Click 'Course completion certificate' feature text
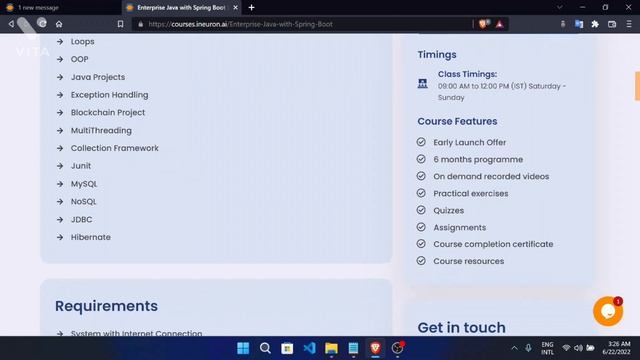The width and height of the screenshot is (640, 360). (x=493, y=244)
